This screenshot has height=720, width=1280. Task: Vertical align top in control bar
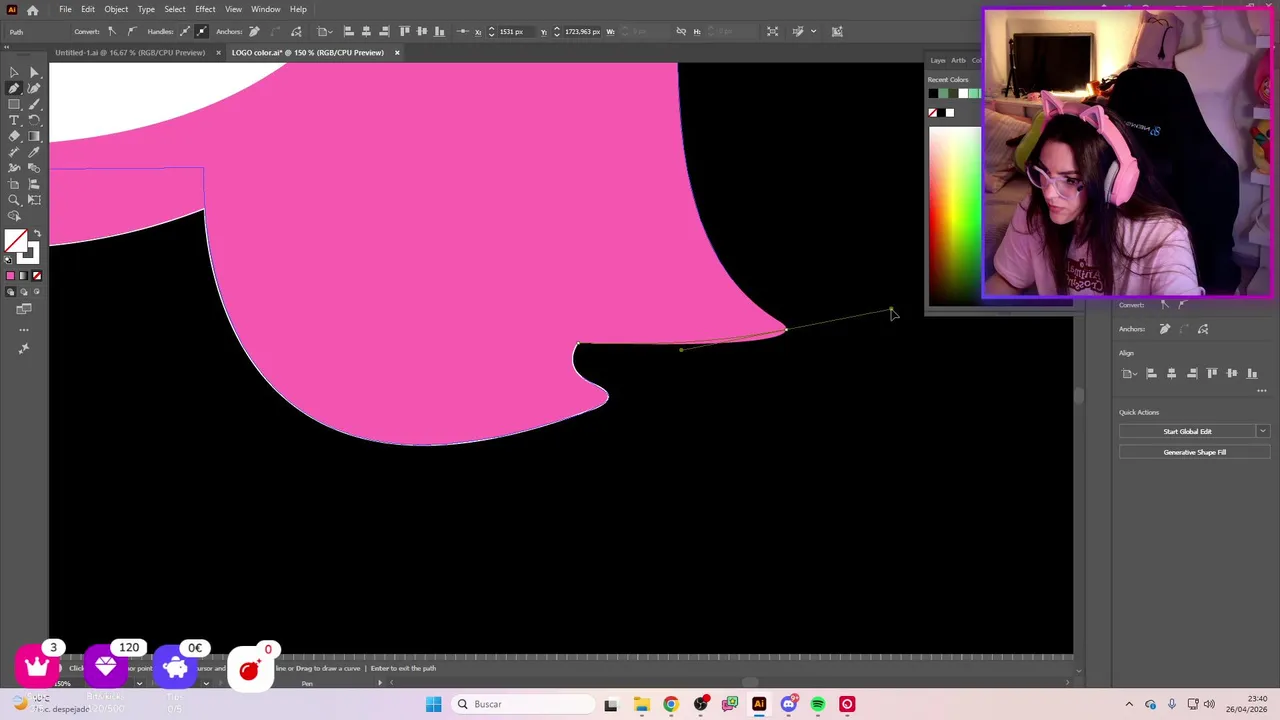[x=404, y=31]
